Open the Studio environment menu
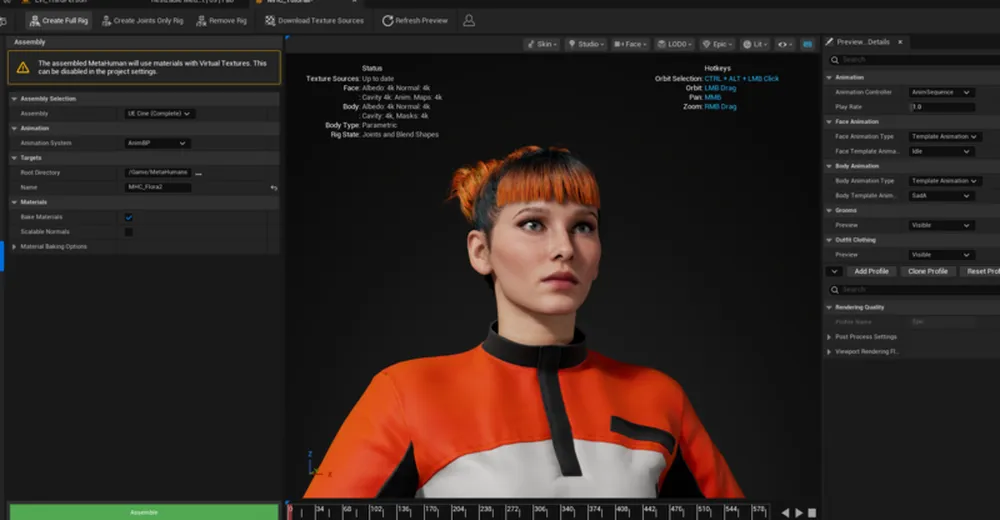The height and width of the screenshot is (520, 1000). coord(585,44)
